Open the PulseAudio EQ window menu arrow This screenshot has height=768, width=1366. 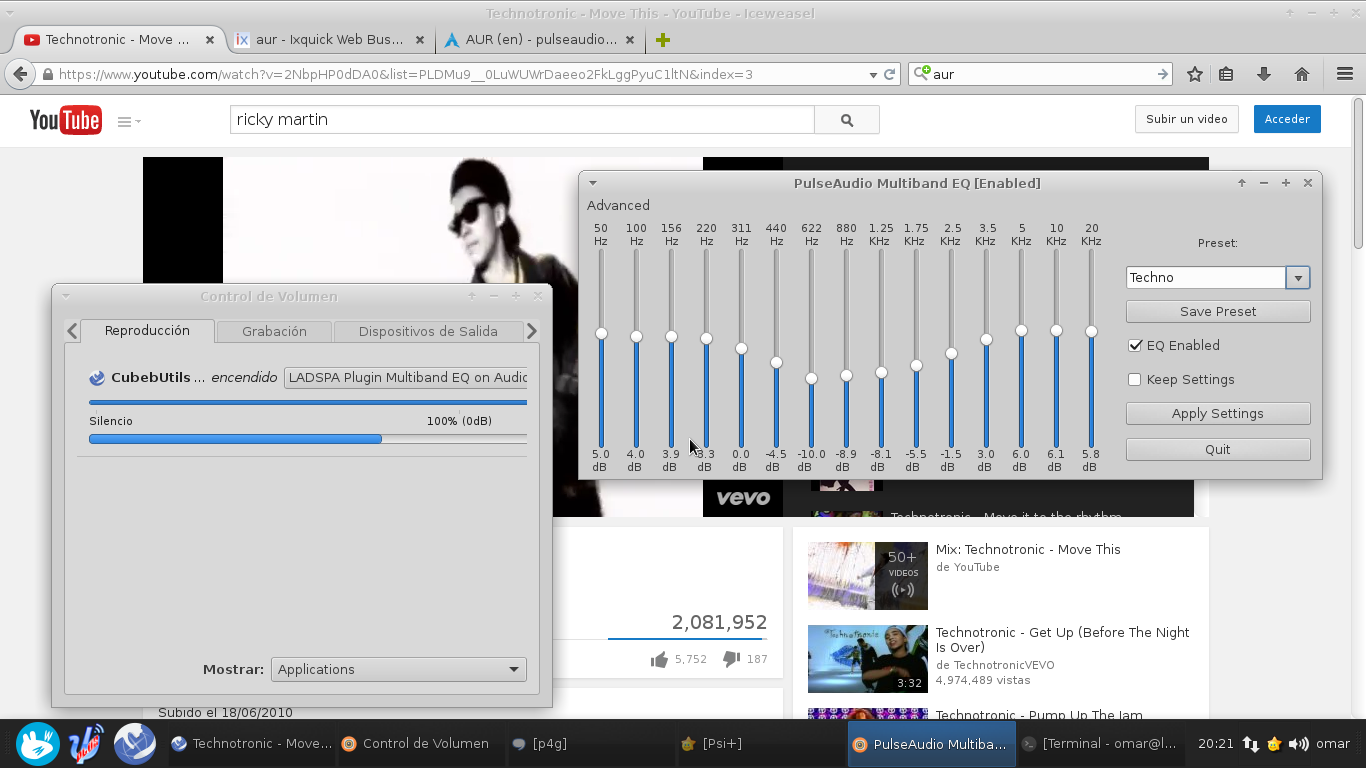click(x=592, y=183)
